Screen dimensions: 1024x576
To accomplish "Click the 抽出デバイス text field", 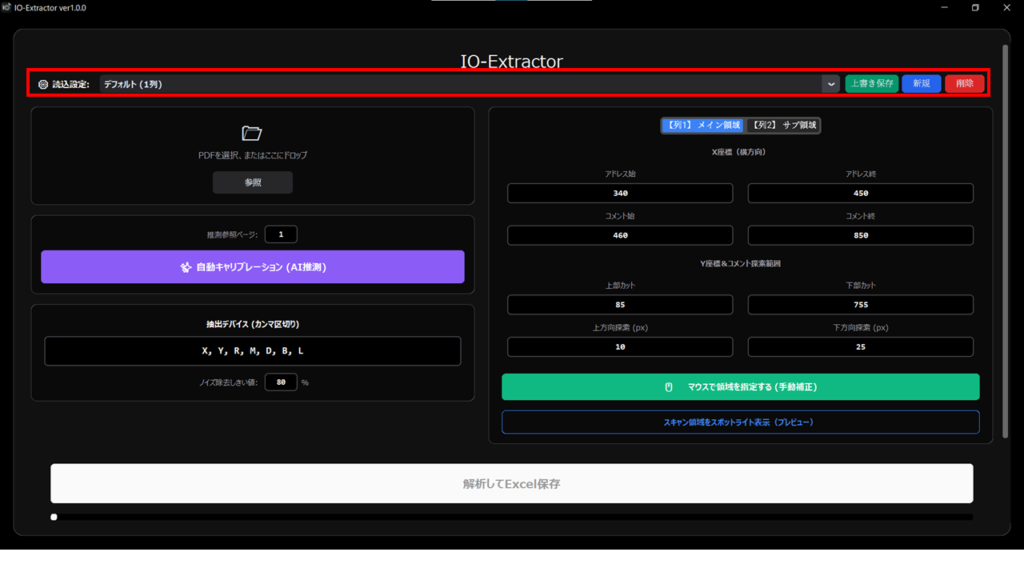I will pyautogui.click(x=253, y=351).
